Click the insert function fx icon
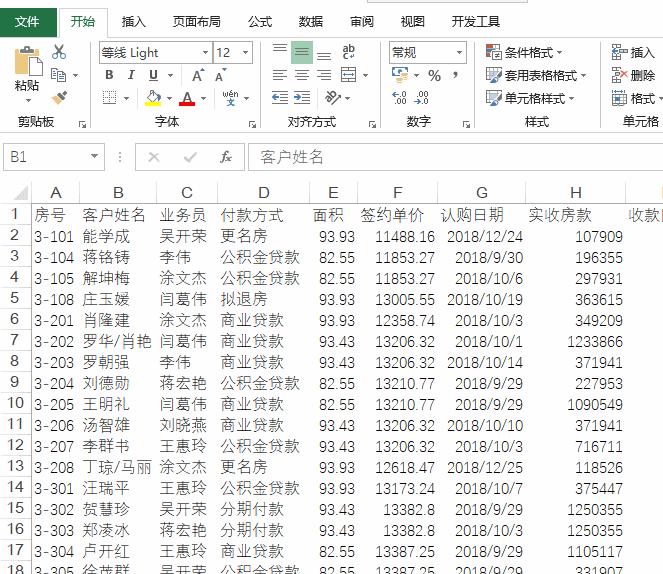 tap(226, 157)
